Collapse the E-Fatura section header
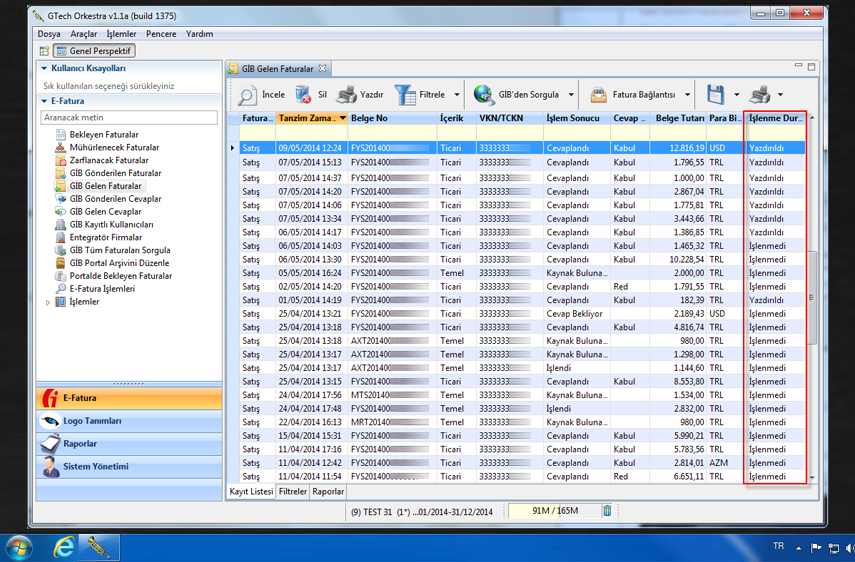This screenshot has width=855, height=562. [44, 101]
